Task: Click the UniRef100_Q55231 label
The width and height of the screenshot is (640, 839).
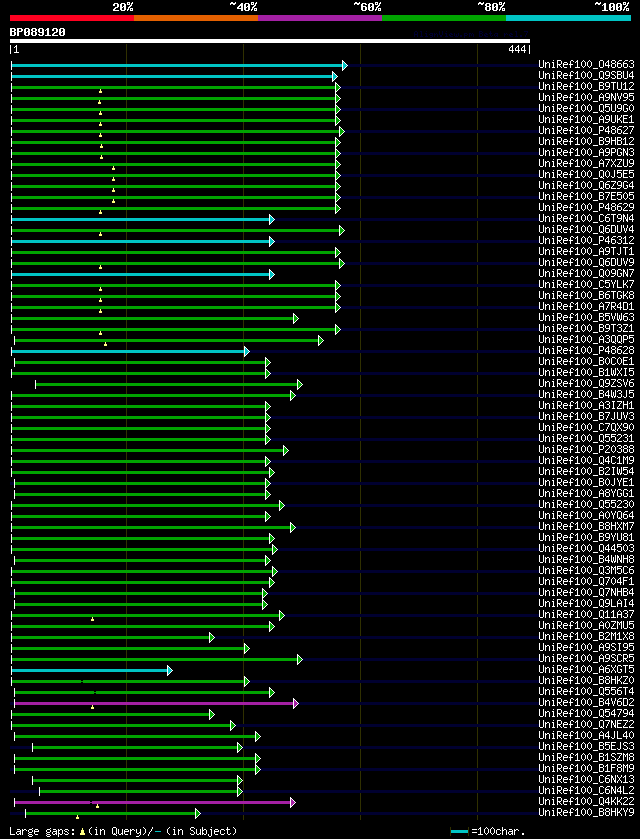Action: [x=586, y=438]
